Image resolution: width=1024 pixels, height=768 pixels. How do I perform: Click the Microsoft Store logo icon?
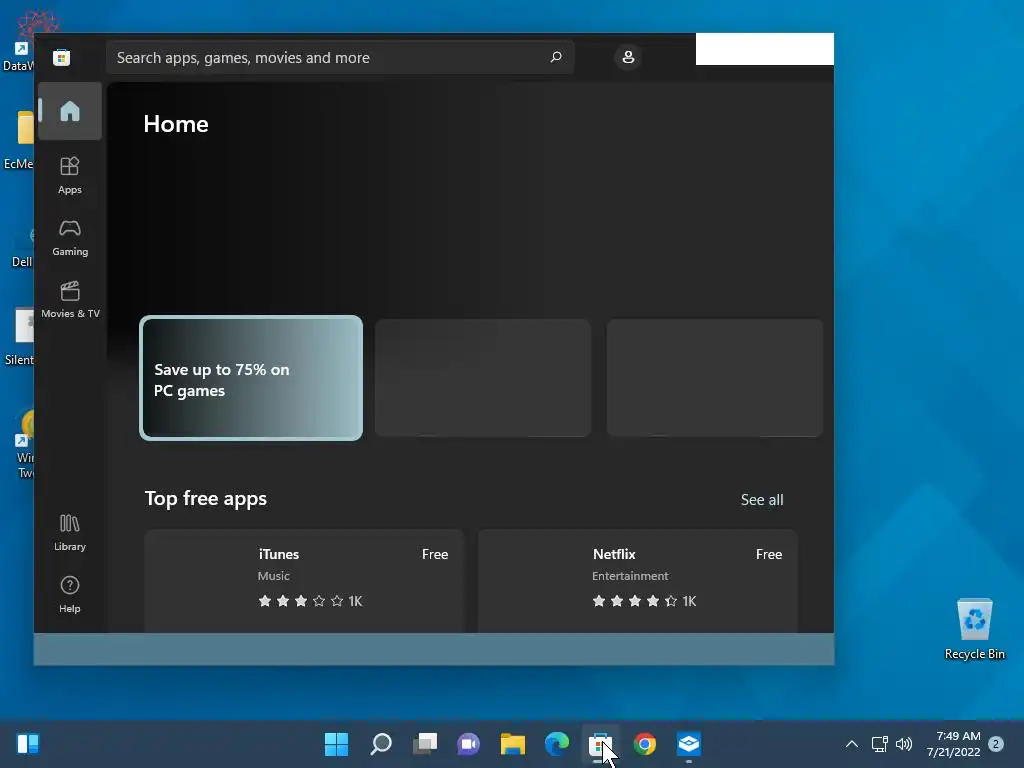click(61, 57)
